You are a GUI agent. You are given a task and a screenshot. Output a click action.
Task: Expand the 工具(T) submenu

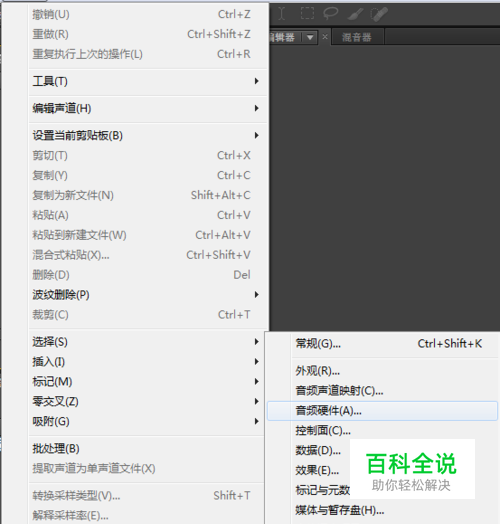[148, 81]
